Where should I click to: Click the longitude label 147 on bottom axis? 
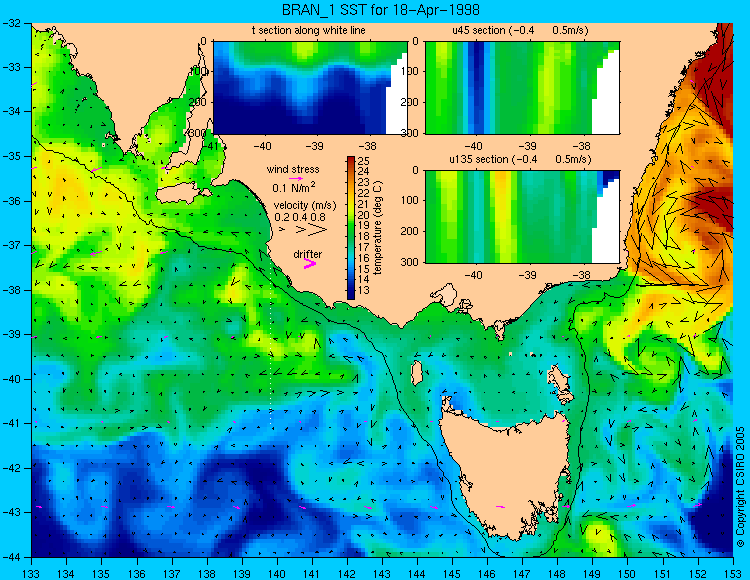tap(522, 574)
